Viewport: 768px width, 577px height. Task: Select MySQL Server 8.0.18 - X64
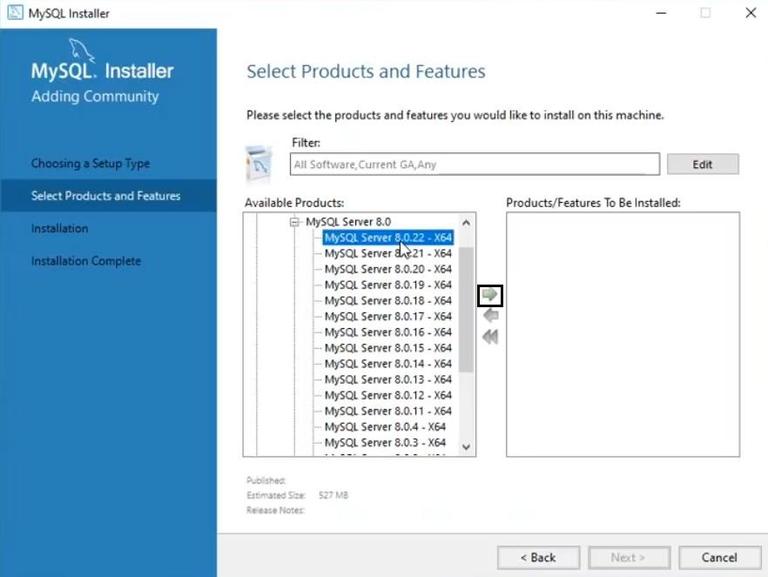point(388,300)
